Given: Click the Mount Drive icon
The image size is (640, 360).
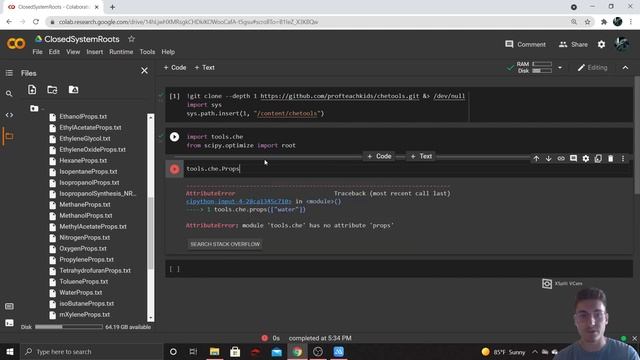Looking at the screenshot, I should point(73,90).
